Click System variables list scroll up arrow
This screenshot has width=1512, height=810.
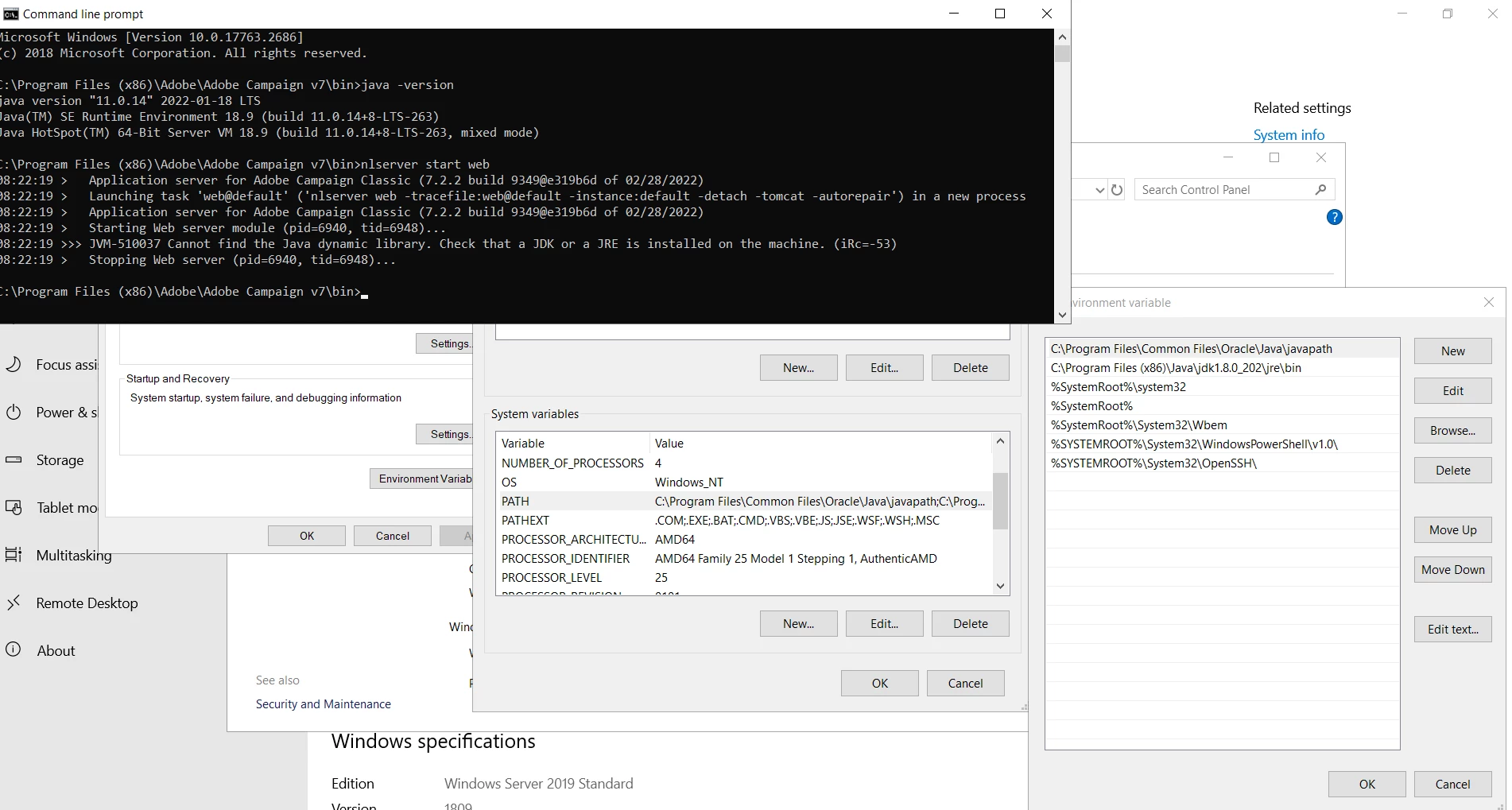1000,441
